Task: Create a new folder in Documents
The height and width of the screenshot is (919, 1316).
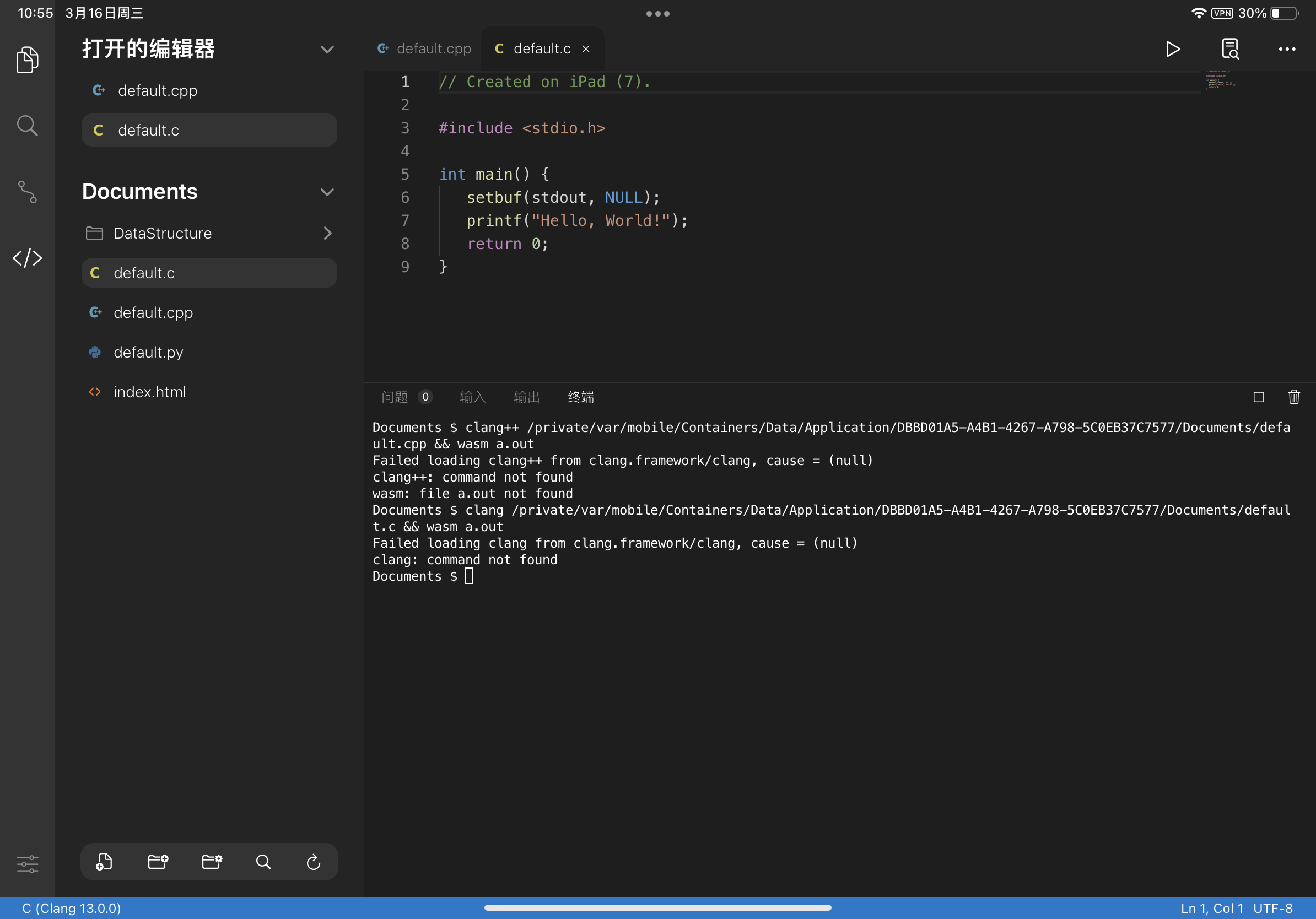Action: pos(157,862)
